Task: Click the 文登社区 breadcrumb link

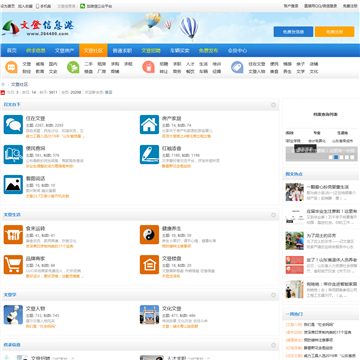Action: click(19, 84)
